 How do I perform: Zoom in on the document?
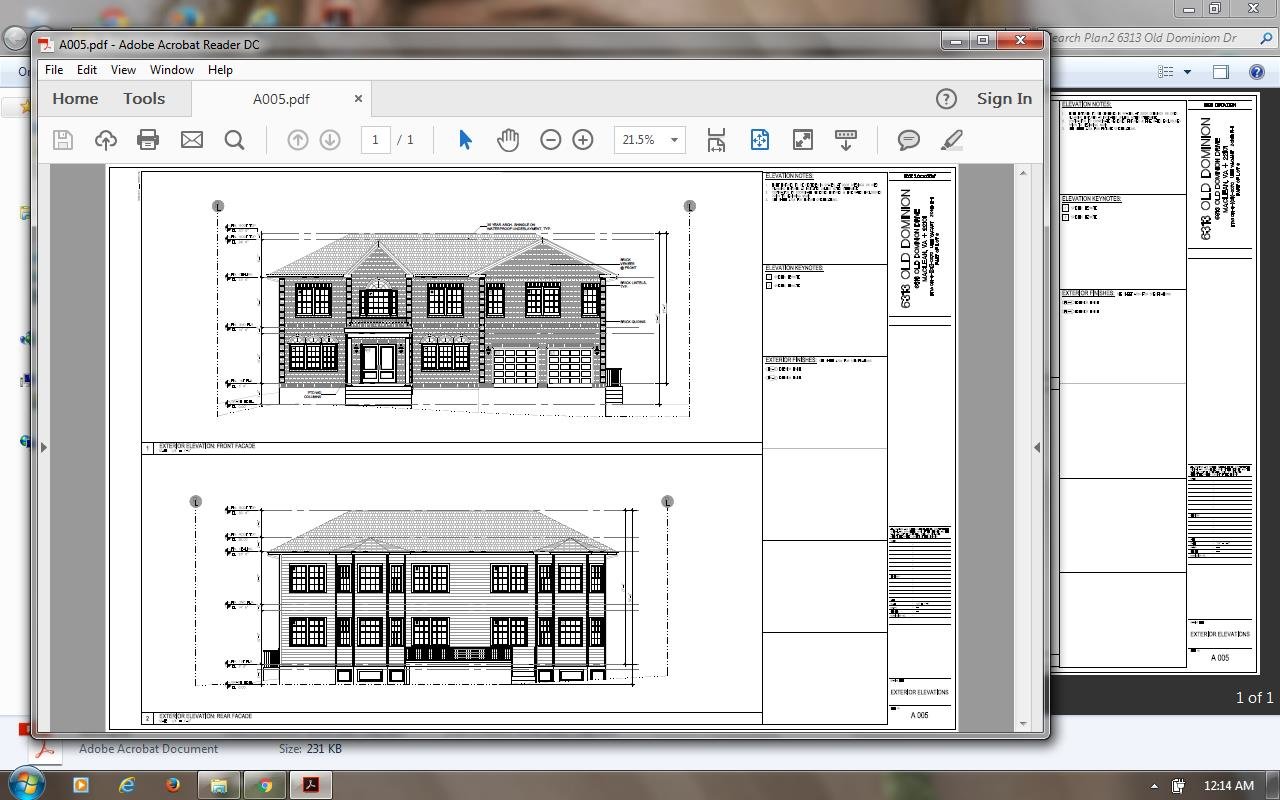pos(583,140)
